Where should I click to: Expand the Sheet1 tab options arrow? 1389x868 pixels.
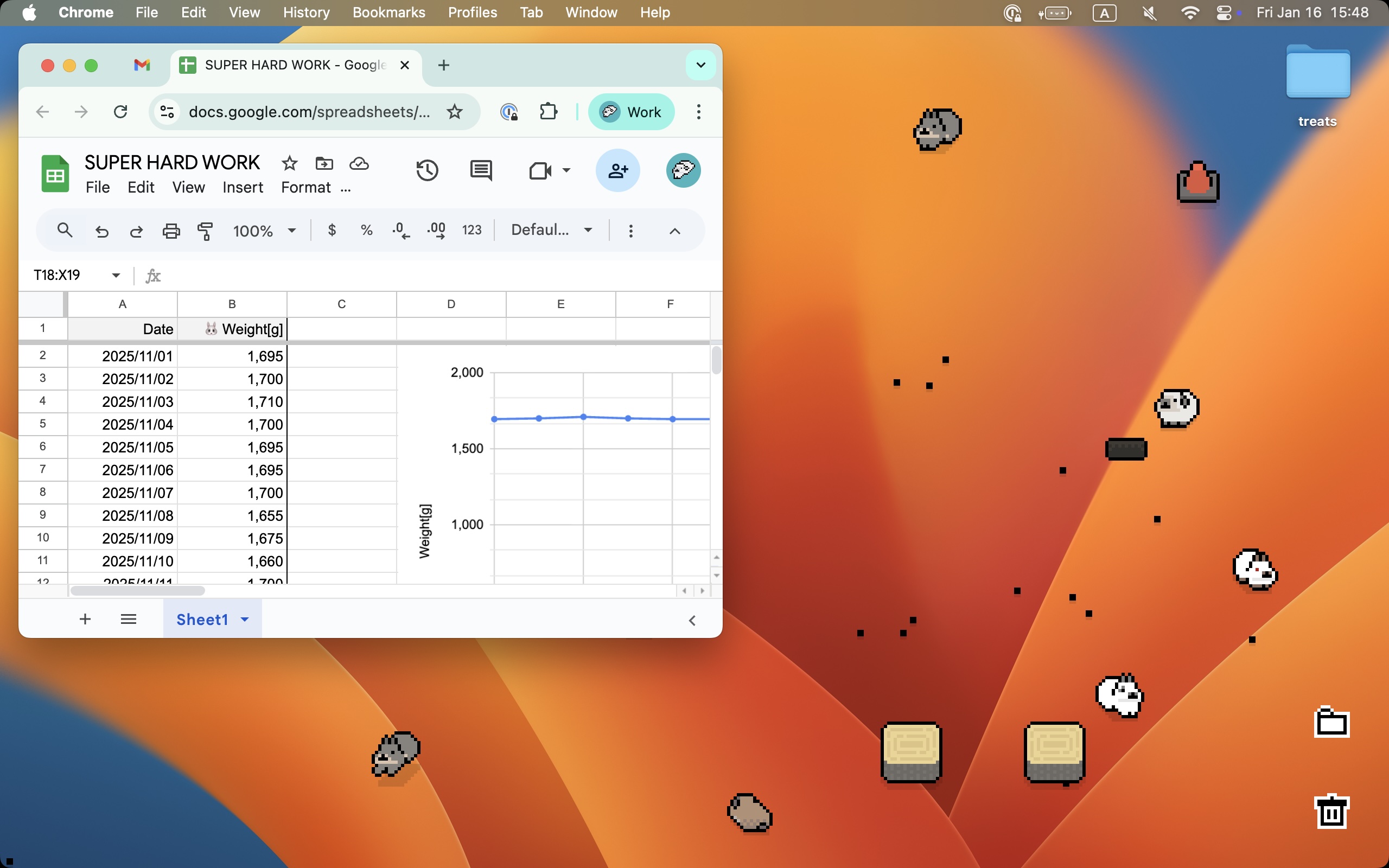[245, 619]
